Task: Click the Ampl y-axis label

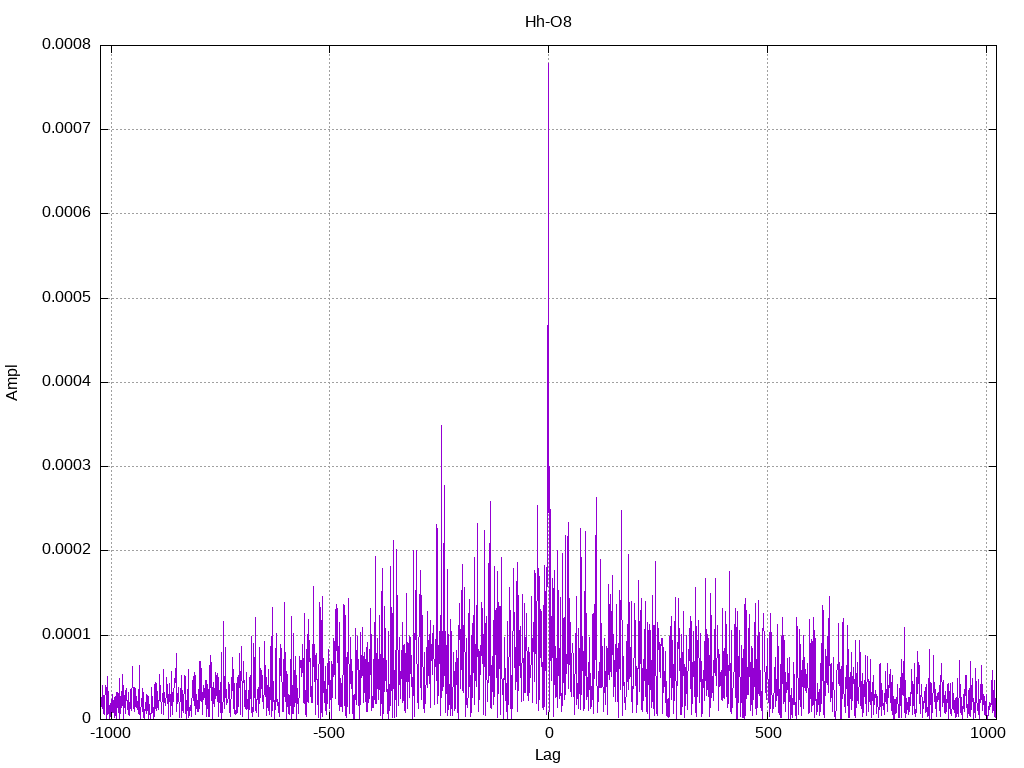Action: point(13,382)
